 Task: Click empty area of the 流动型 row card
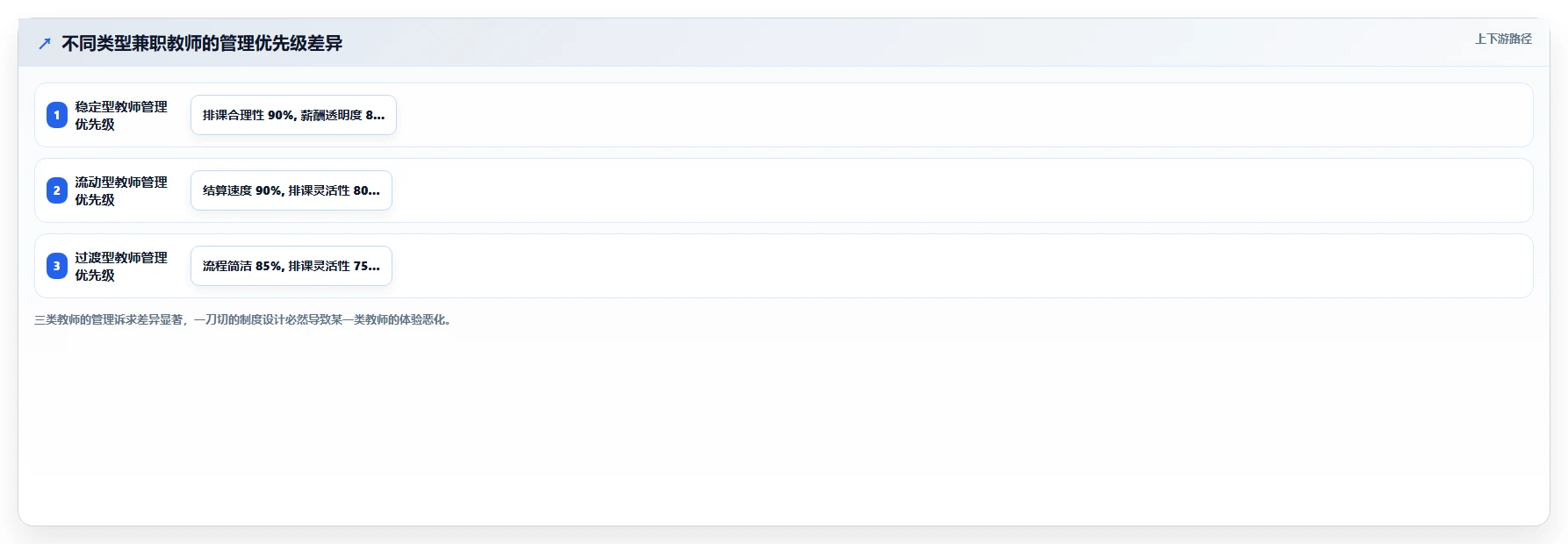[966, 190]
